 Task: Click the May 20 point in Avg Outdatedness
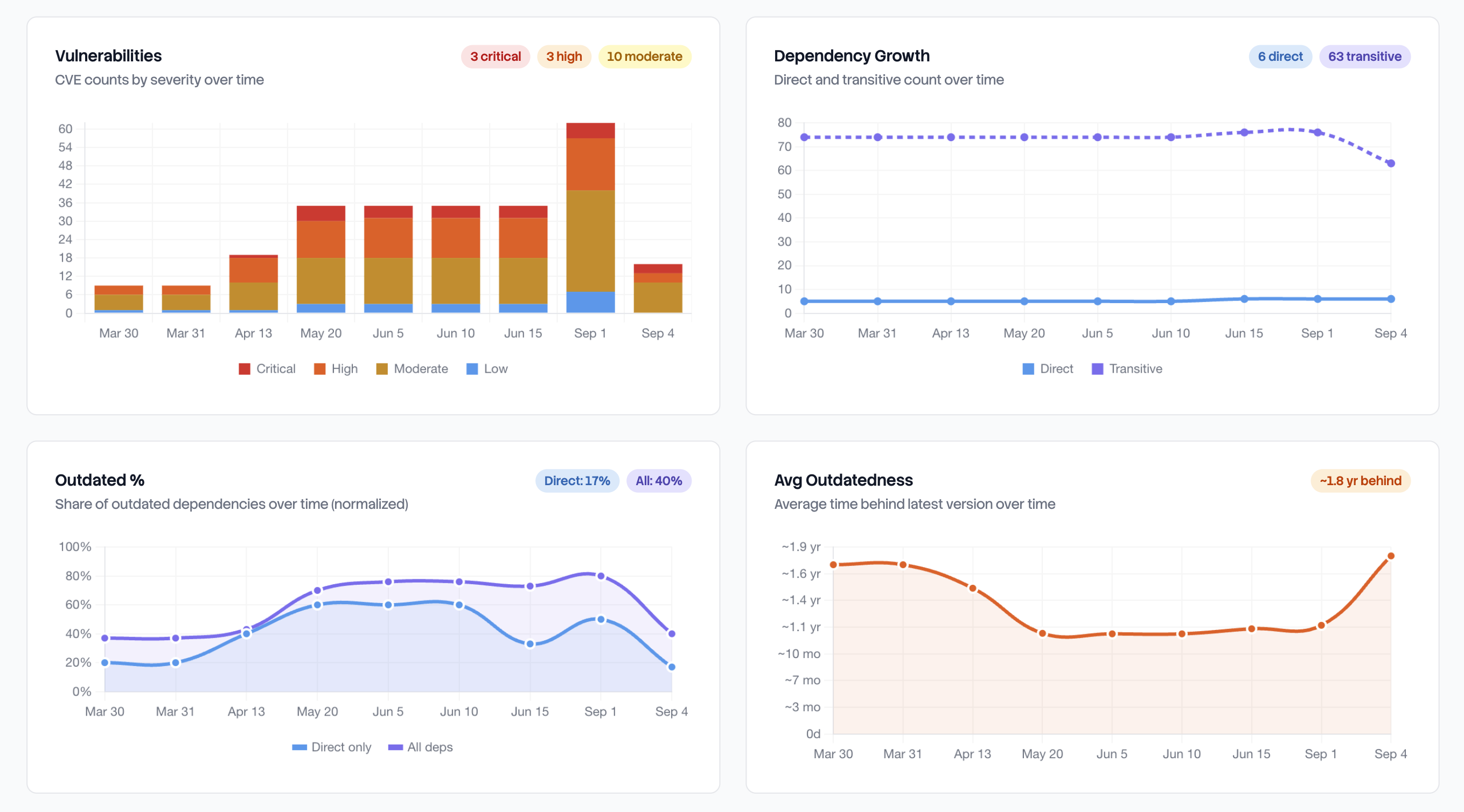[x=1042, y=634]
